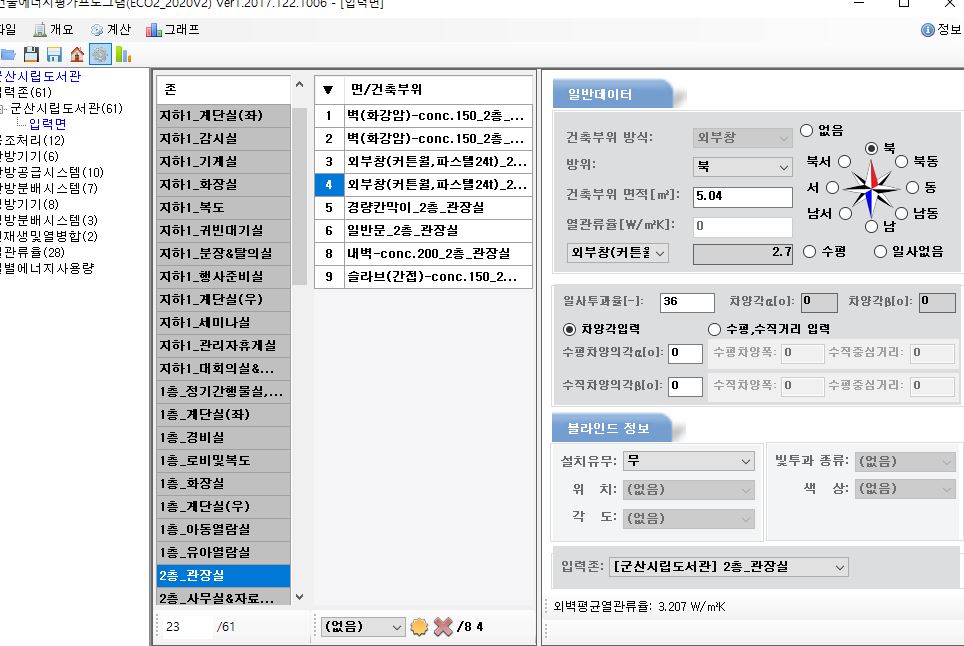Expand the 입력존 dropdown
The height and width of the screenshot is (646, 964).
(x=730, y=567)
